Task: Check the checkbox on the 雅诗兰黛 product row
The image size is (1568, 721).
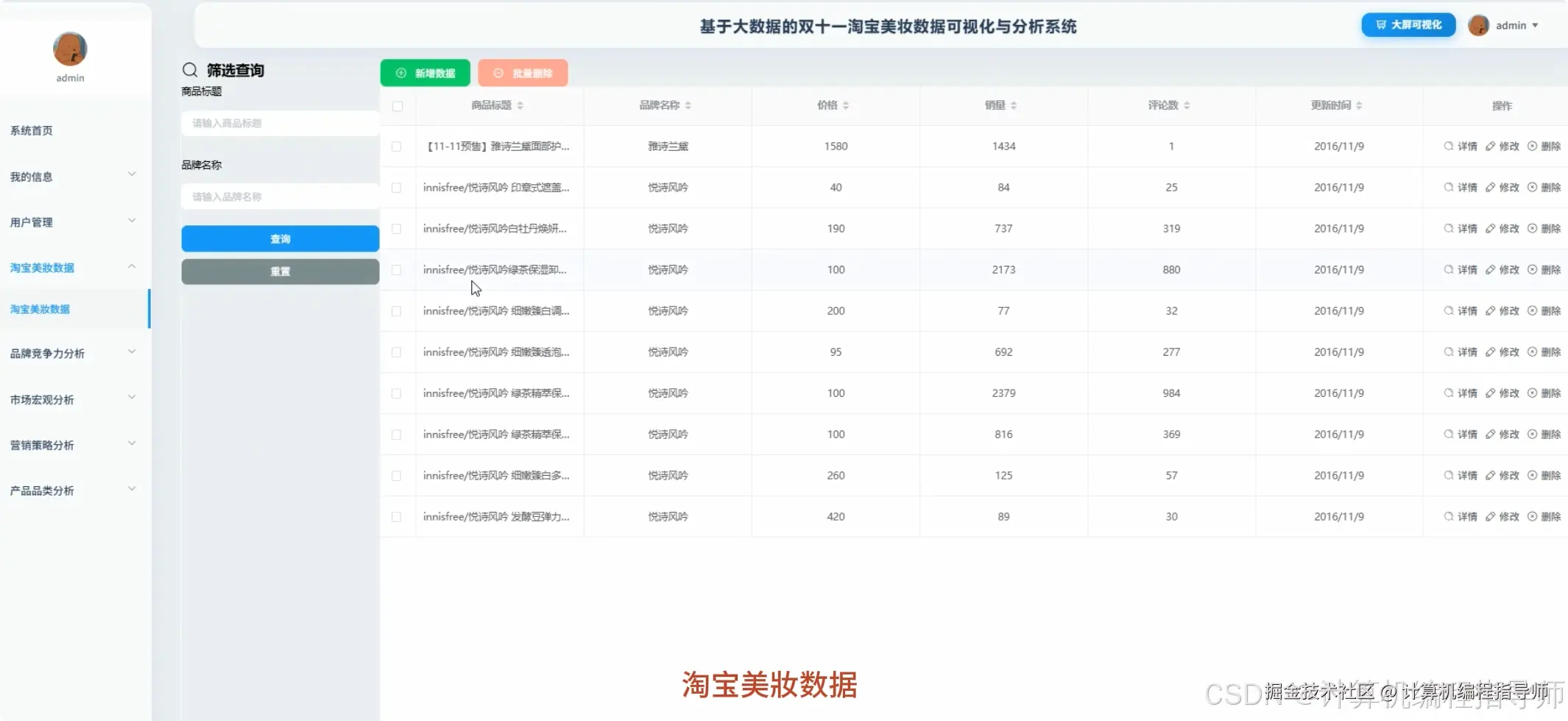Action: (x=397, y=146)
